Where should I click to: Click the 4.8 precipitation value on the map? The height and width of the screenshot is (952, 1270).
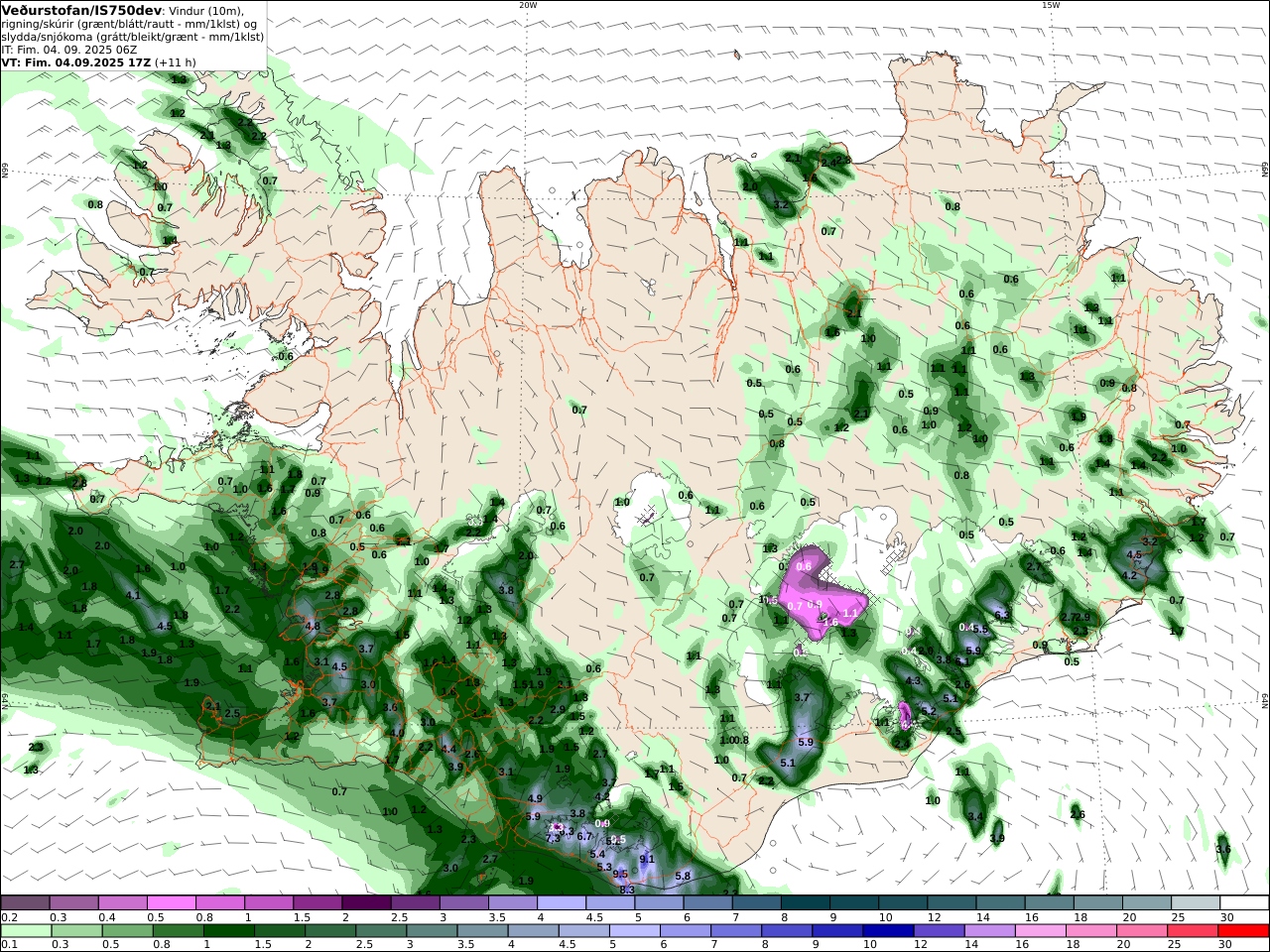tap(313, 627)
